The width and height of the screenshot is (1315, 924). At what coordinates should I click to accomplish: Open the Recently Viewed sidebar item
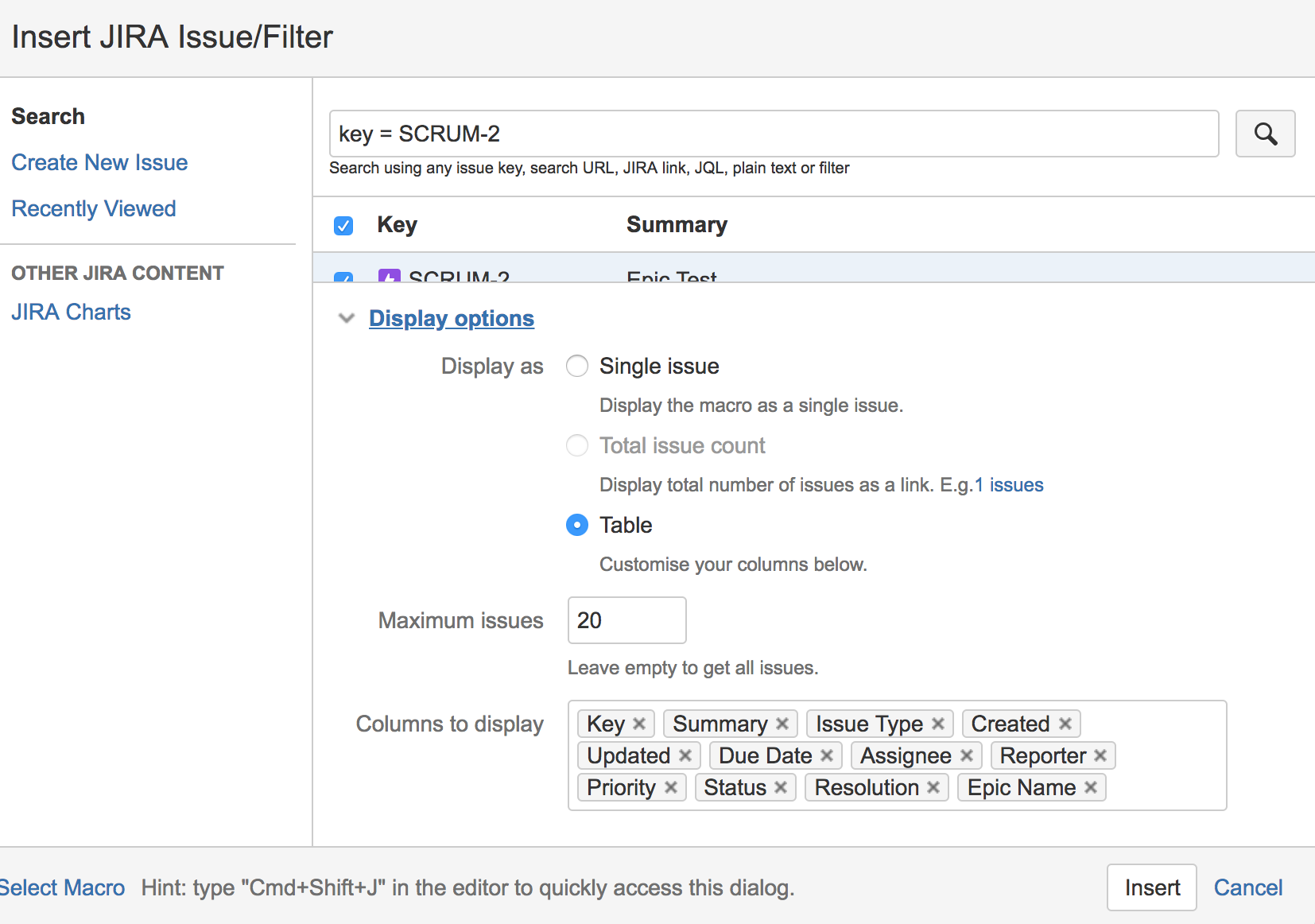94,208
